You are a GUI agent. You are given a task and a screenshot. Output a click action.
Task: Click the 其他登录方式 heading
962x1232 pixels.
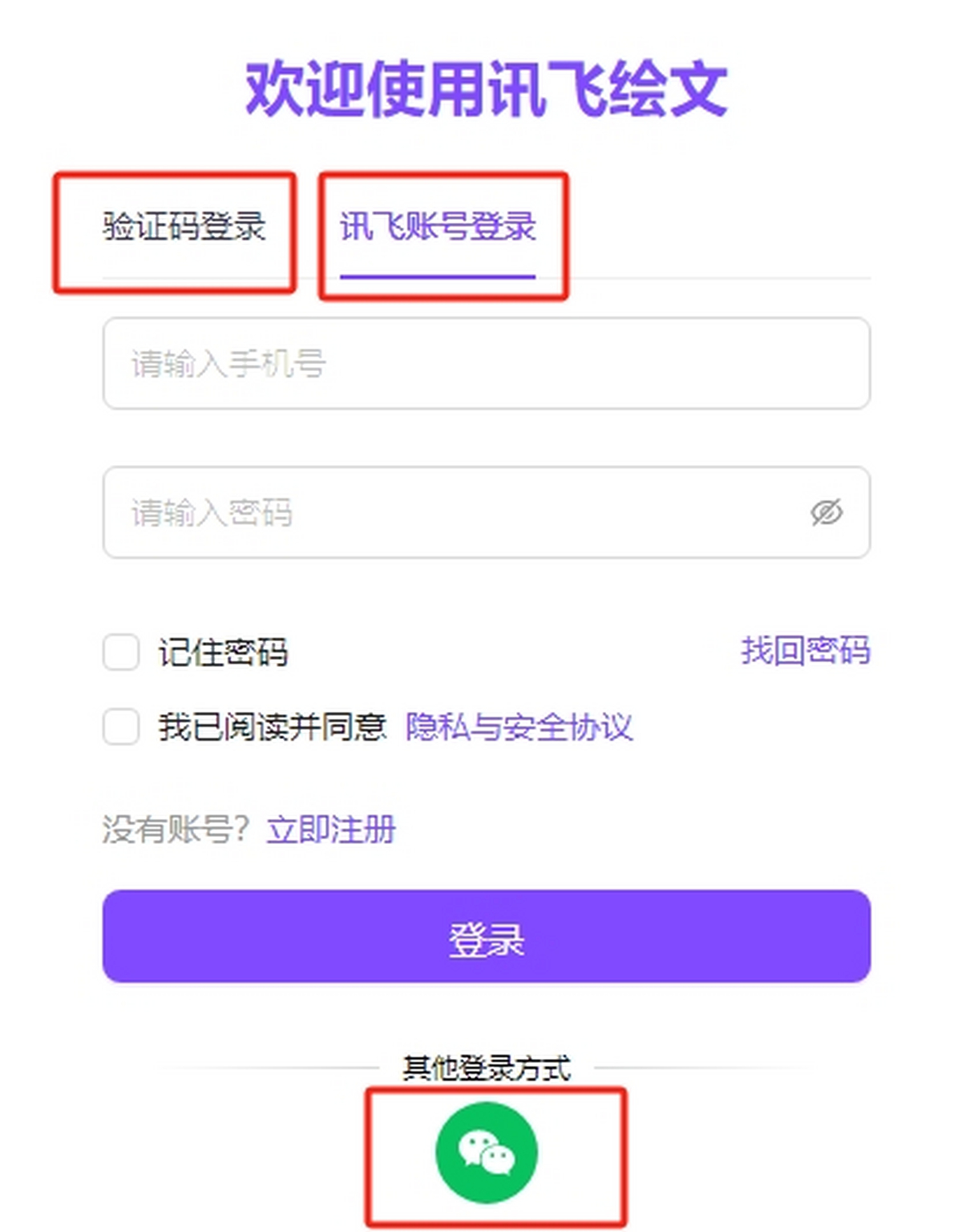click(x=487, y=1068)
